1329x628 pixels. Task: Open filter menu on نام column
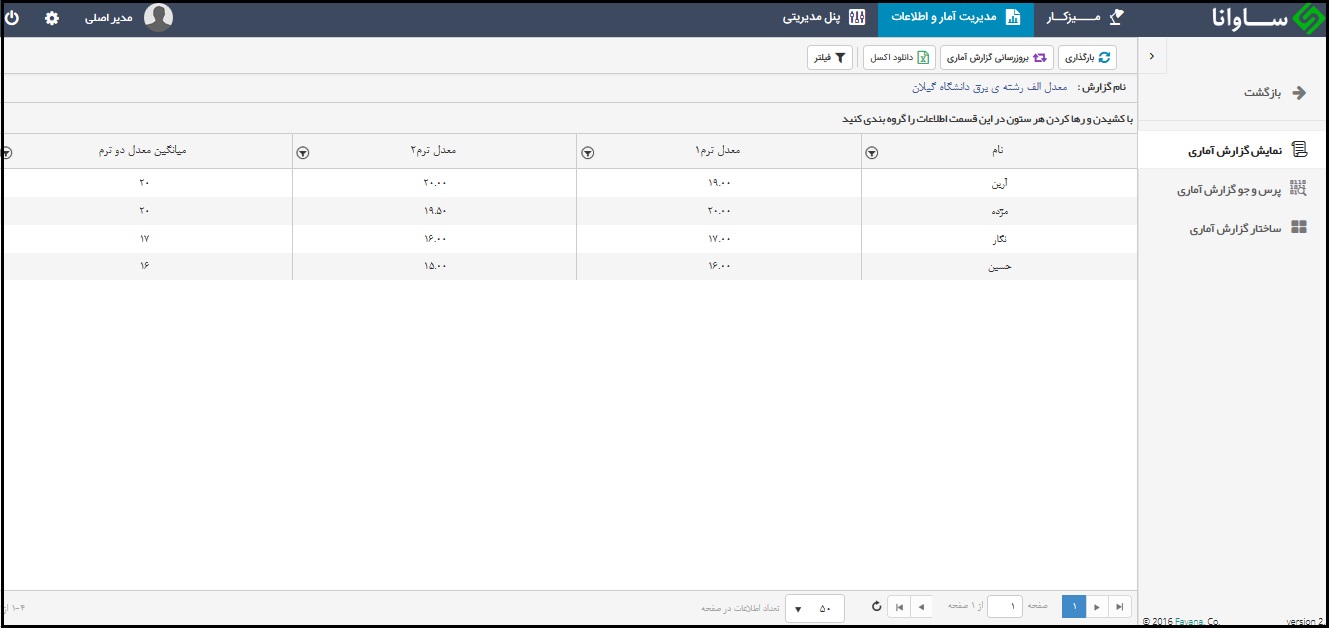point(871,153)
